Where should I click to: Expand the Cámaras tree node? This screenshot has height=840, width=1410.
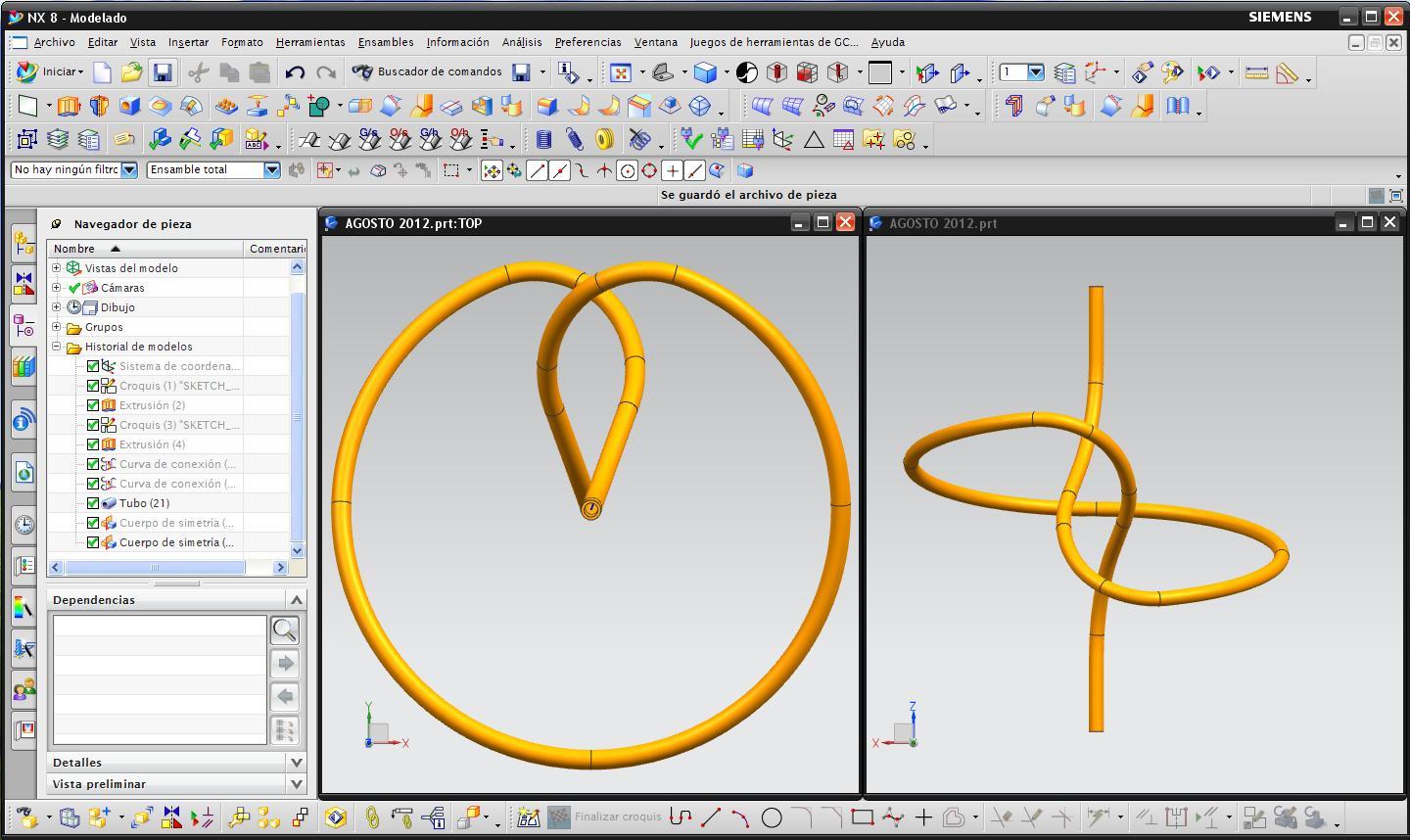[x=57, y=287]
